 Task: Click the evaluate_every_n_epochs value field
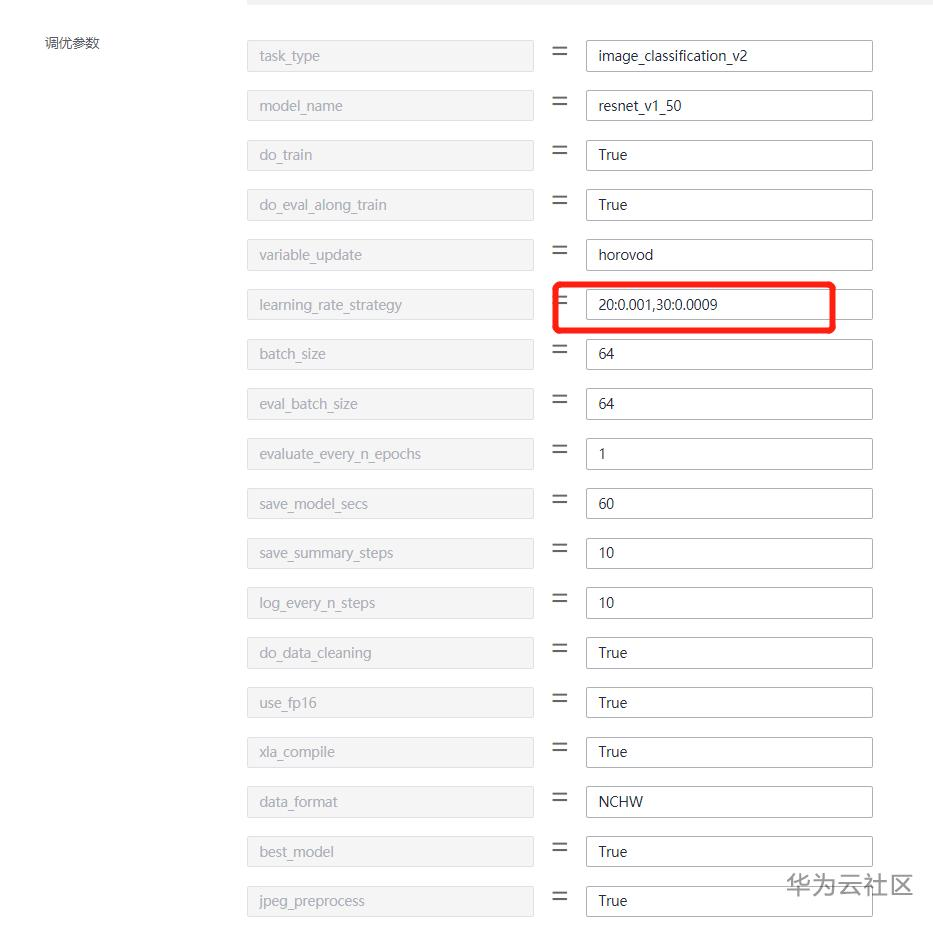pyautogui.click(x=728, y=454)
